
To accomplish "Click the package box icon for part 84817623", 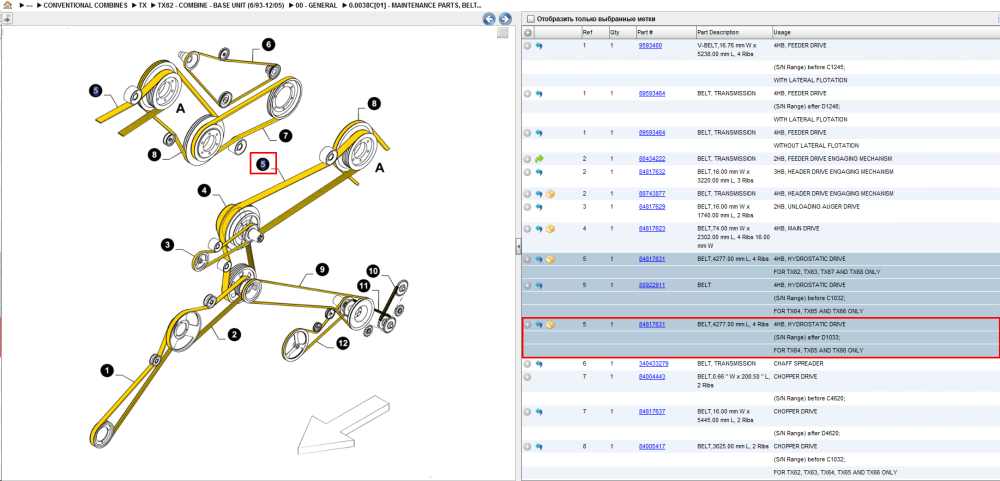I will coord(550,228).
